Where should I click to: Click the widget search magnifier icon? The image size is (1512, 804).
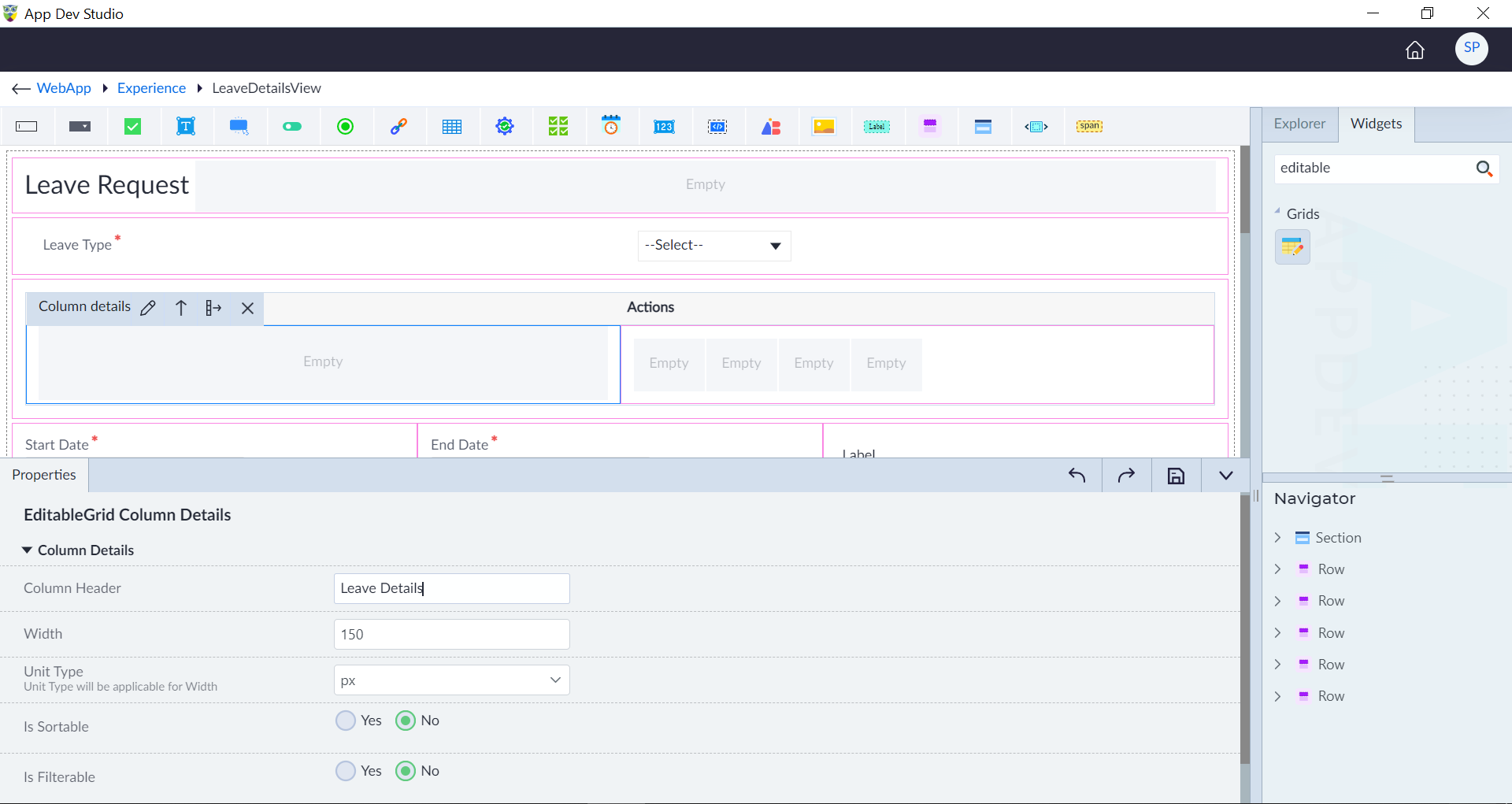pyautogui.click(x=1484, y=169)
